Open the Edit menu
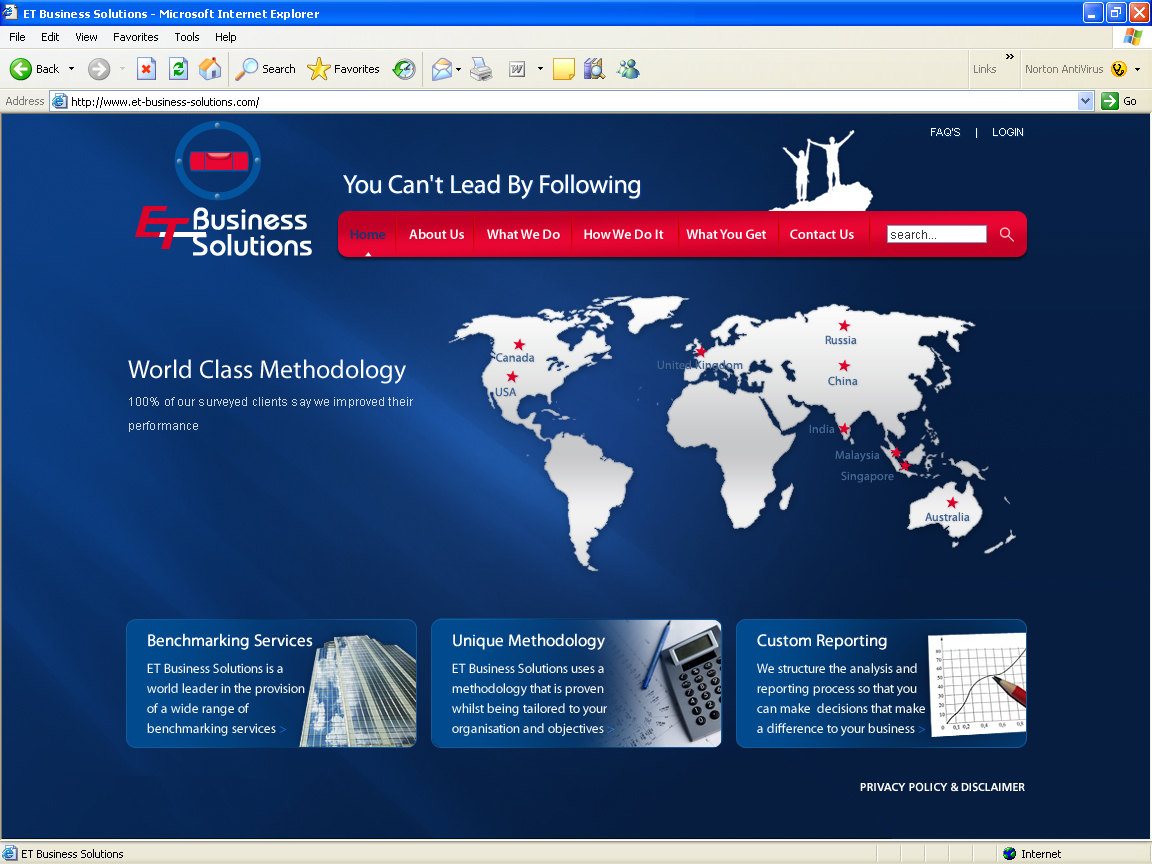 click(x=50, y=37)
